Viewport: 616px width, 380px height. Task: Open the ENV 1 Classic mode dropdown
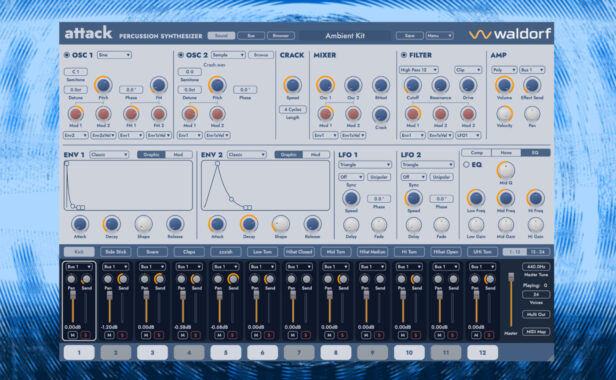click(109, 155)
